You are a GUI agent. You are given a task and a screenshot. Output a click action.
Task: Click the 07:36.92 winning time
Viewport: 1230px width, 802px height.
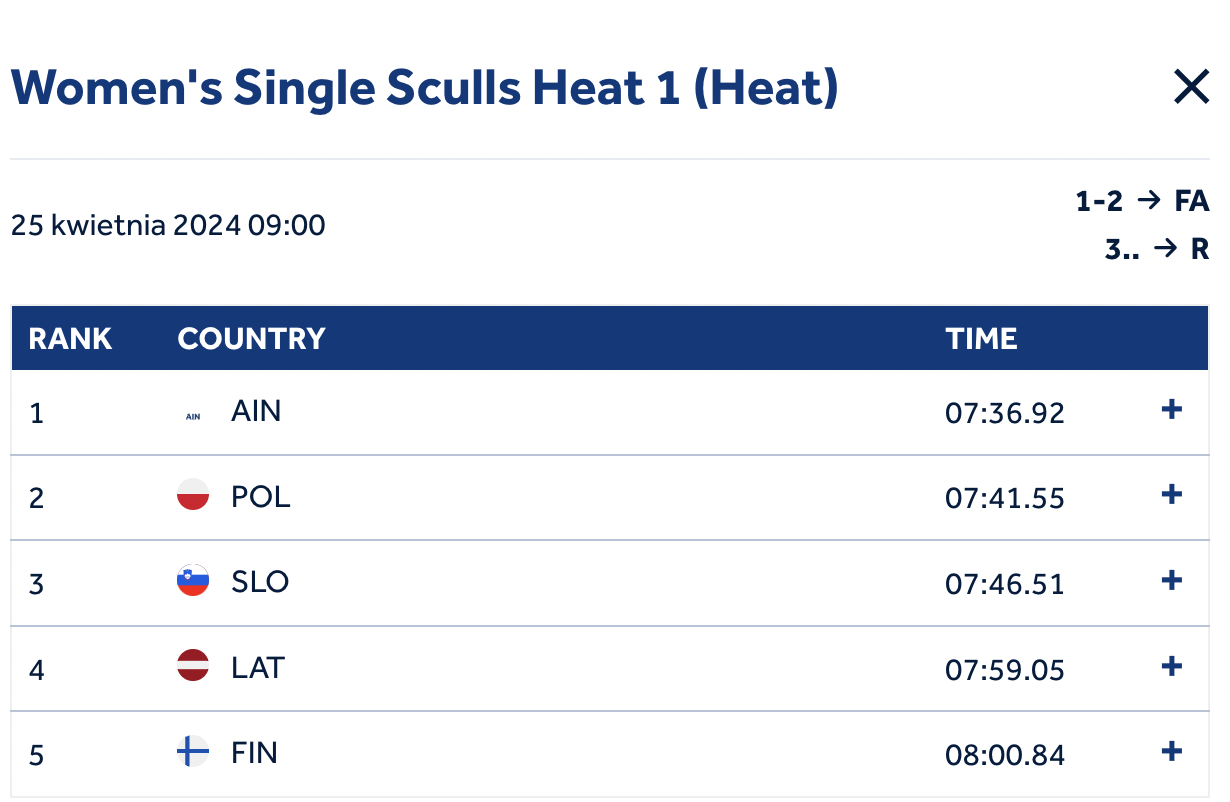[1005, 413]
